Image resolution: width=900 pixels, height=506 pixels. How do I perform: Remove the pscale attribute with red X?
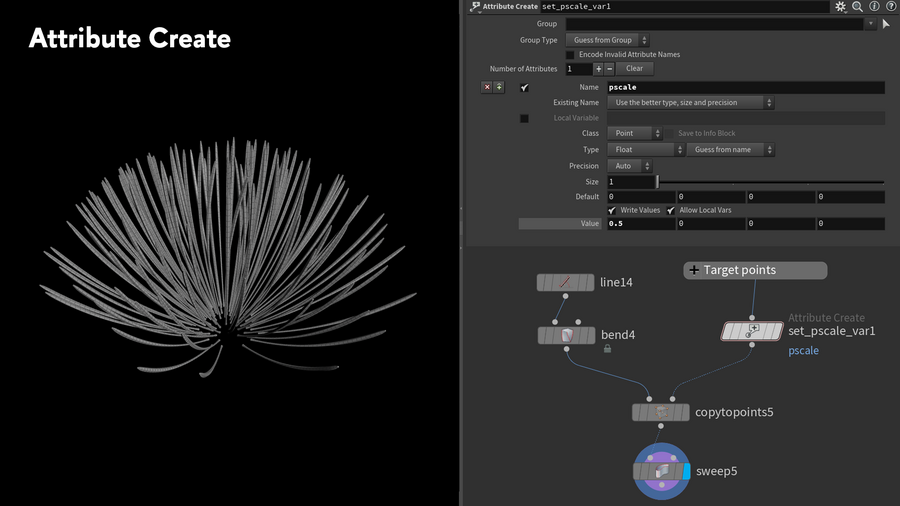tap(487, 87)
